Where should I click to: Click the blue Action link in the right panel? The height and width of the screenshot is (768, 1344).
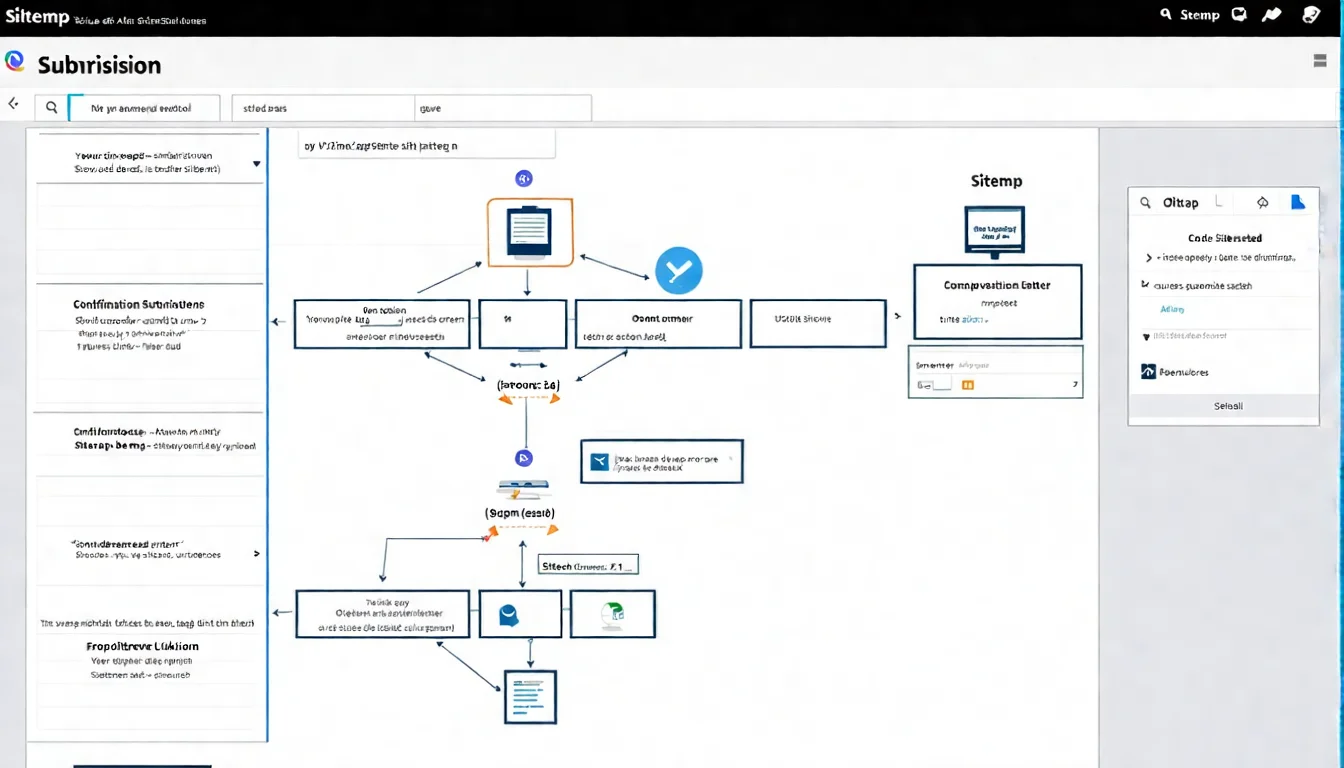click(x=1172, y=309)
